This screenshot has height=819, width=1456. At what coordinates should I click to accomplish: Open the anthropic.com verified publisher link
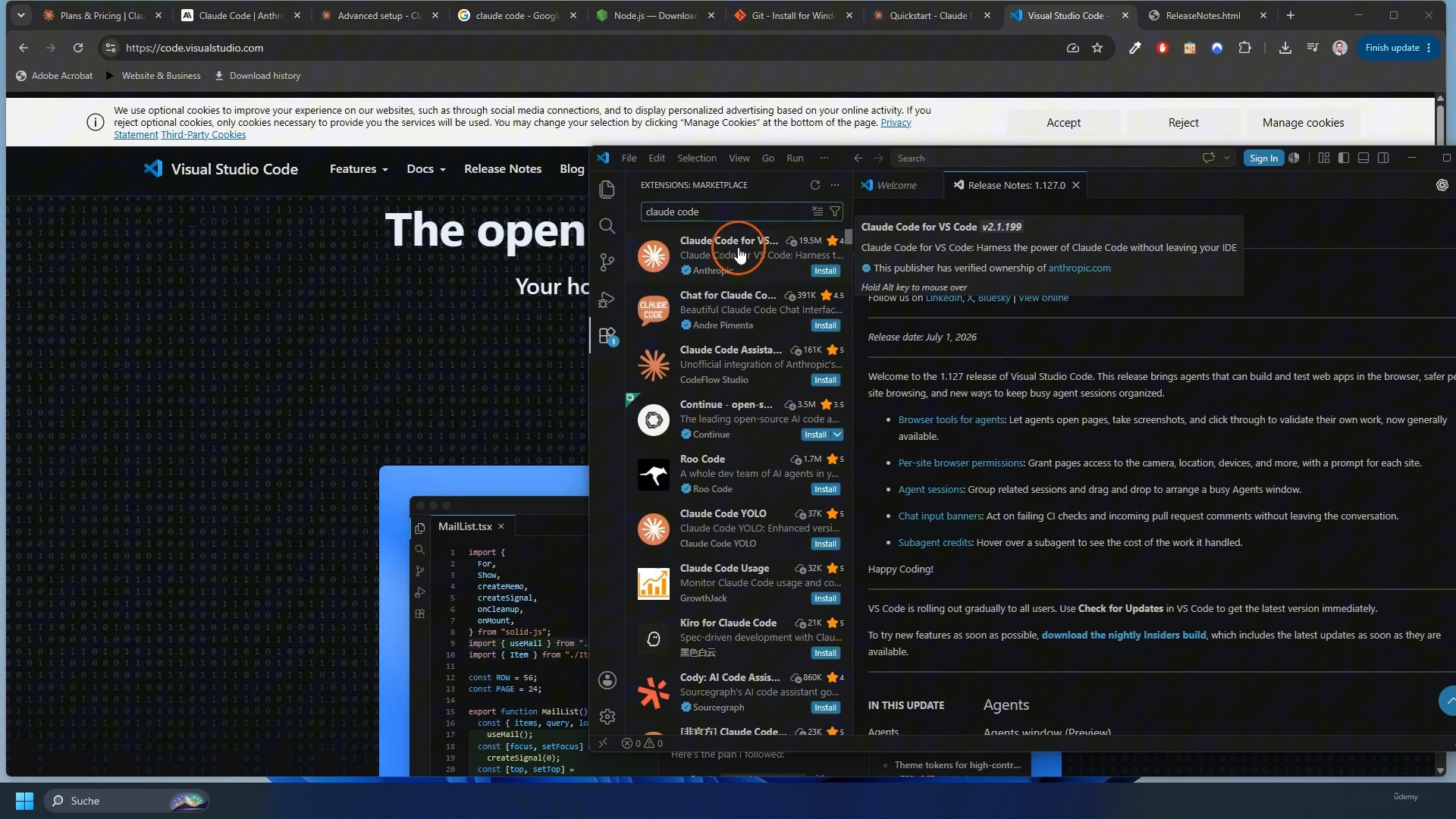click(1079, 268)
